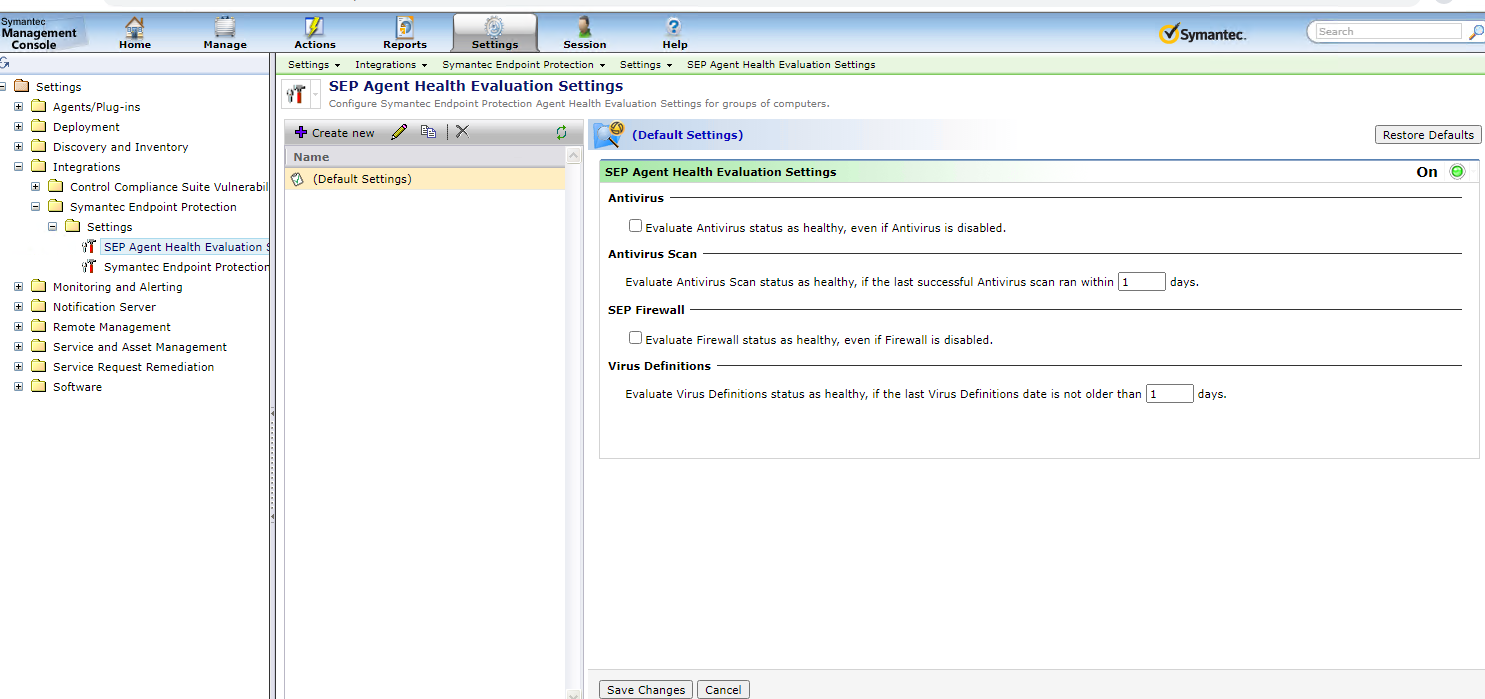Open the Help question mark icon
1485x699 pixels.
(674, 27)
